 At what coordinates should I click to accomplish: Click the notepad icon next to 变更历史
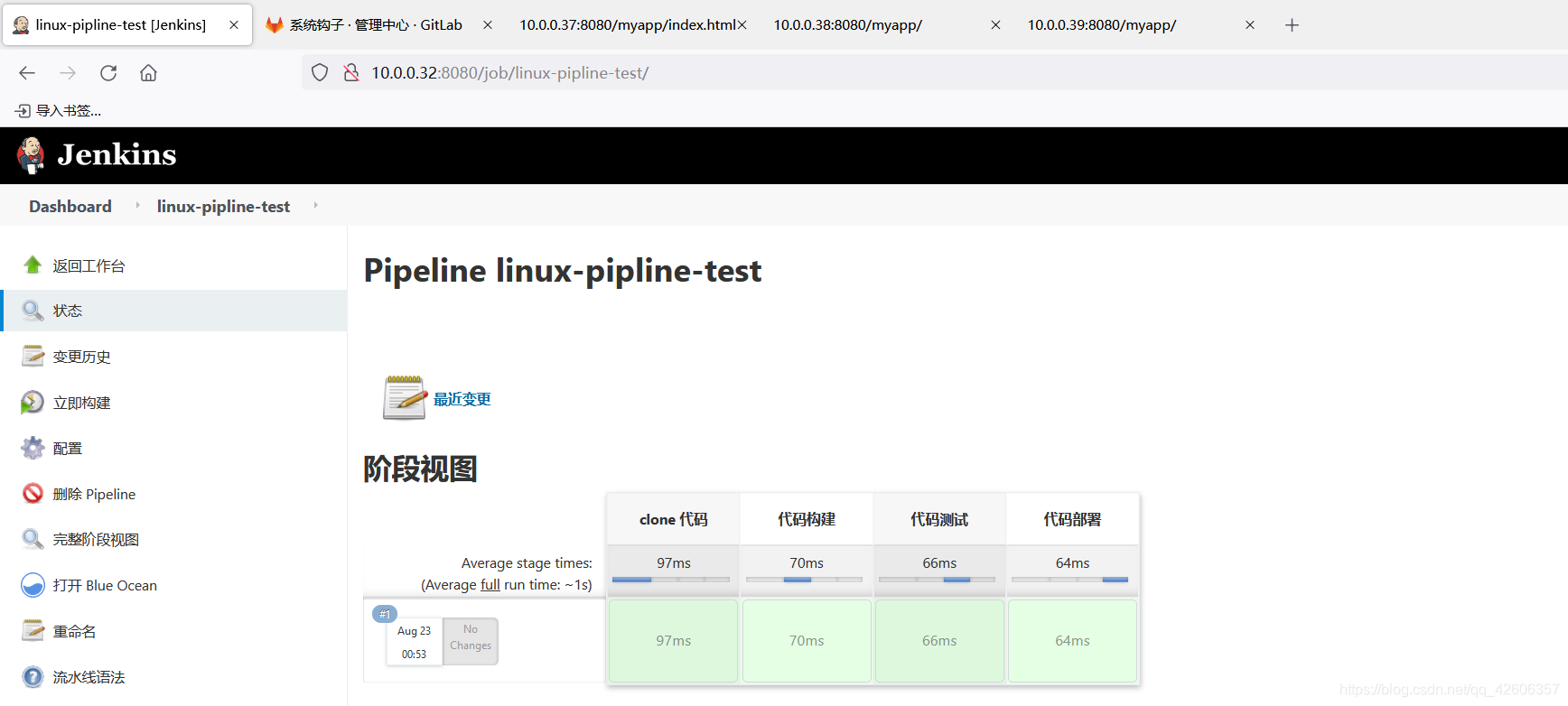[x=33, y=356]
